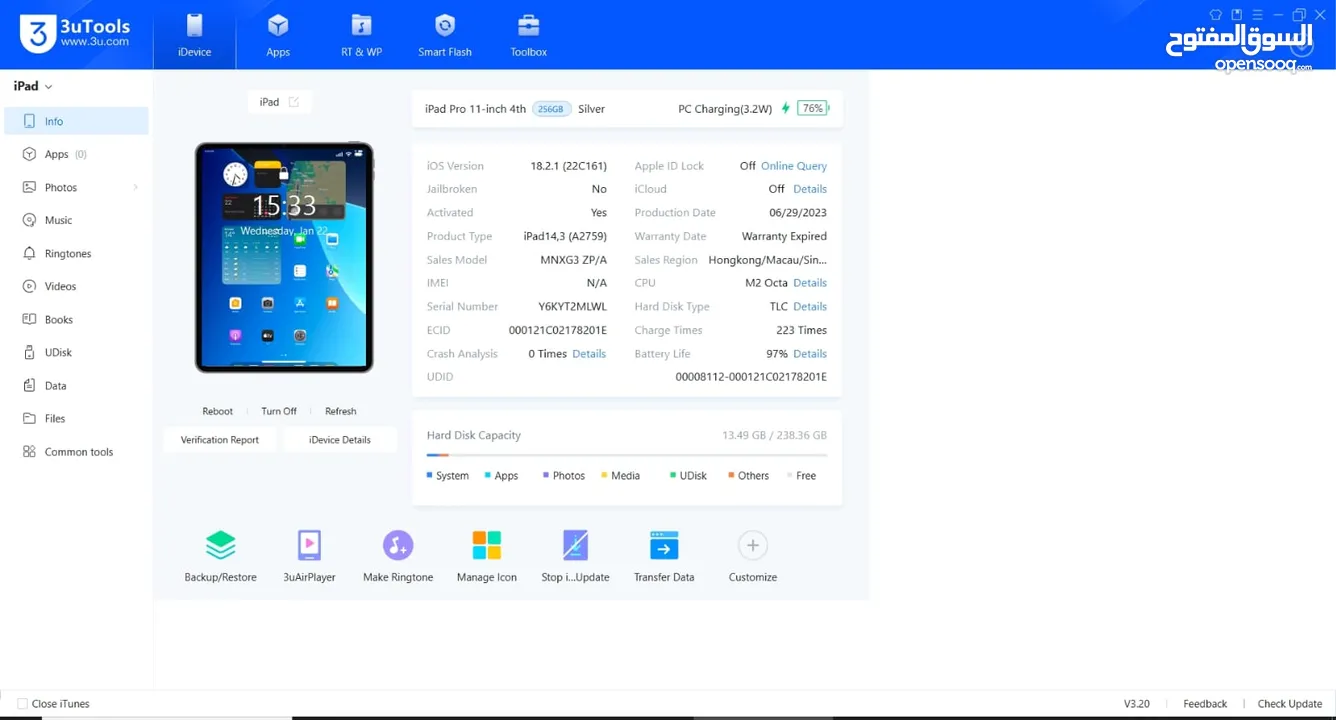Open Stop iOS Update tool
The width and height of the screenshot is (1336, 720).
coord(575,556)
